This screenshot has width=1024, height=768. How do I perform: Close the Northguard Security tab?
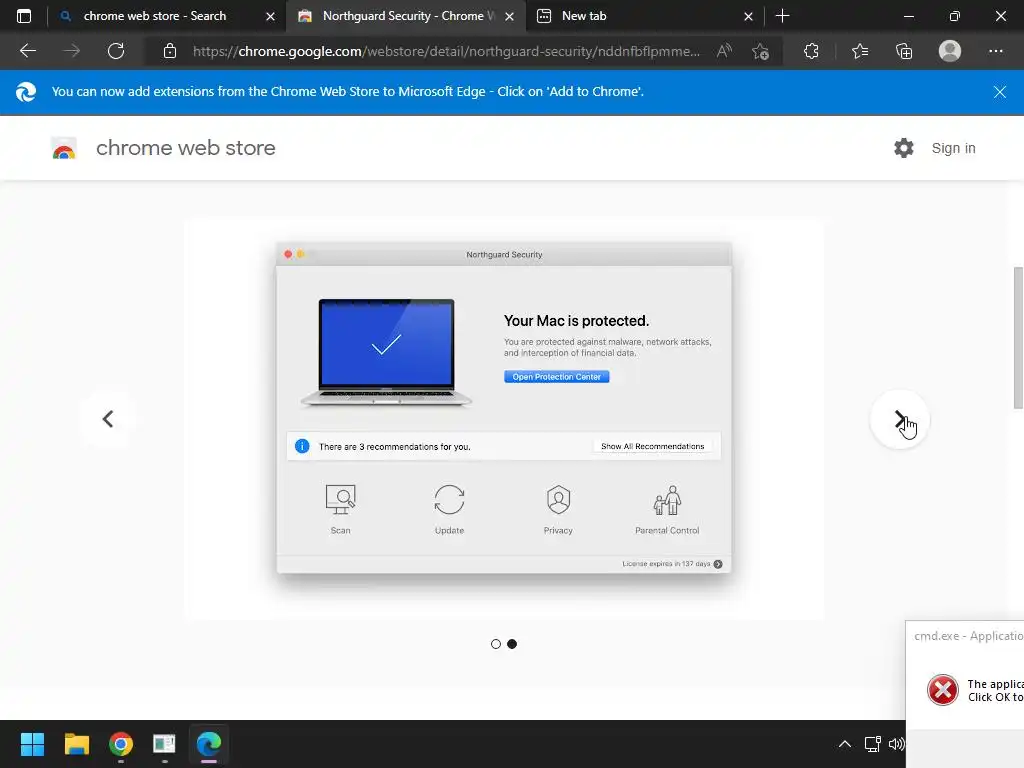(509, 16)
